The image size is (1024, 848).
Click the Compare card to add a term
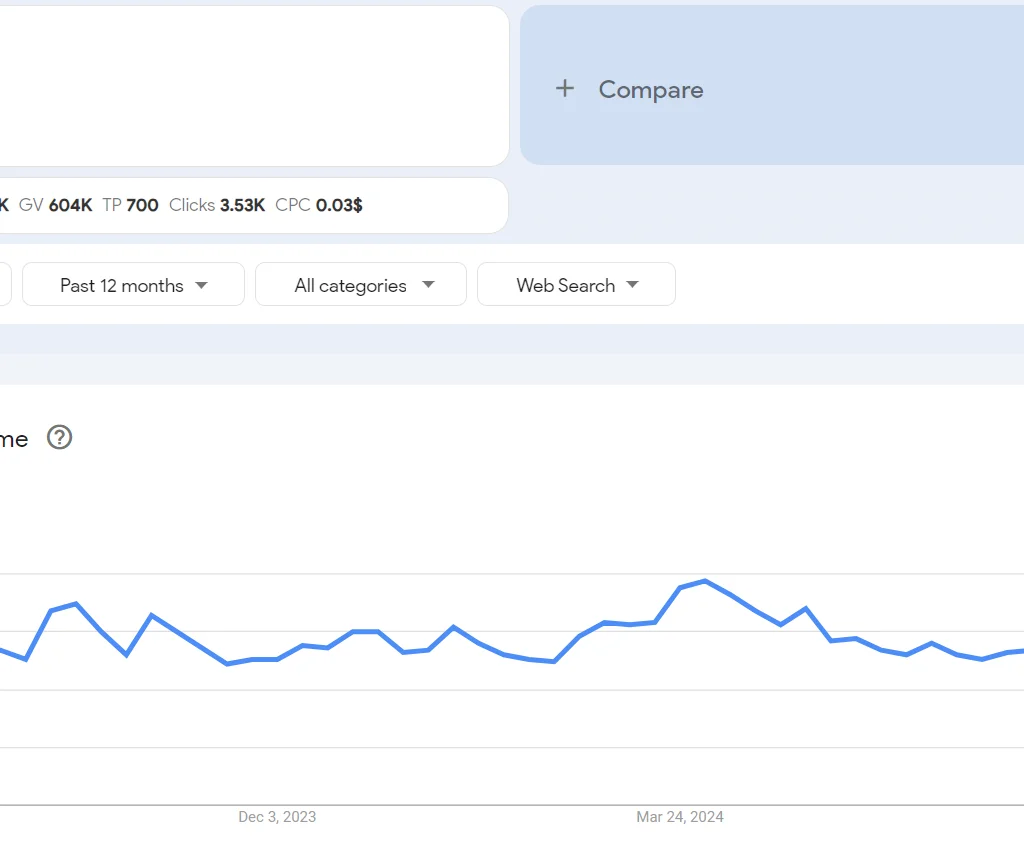click(x=650, y=89)
